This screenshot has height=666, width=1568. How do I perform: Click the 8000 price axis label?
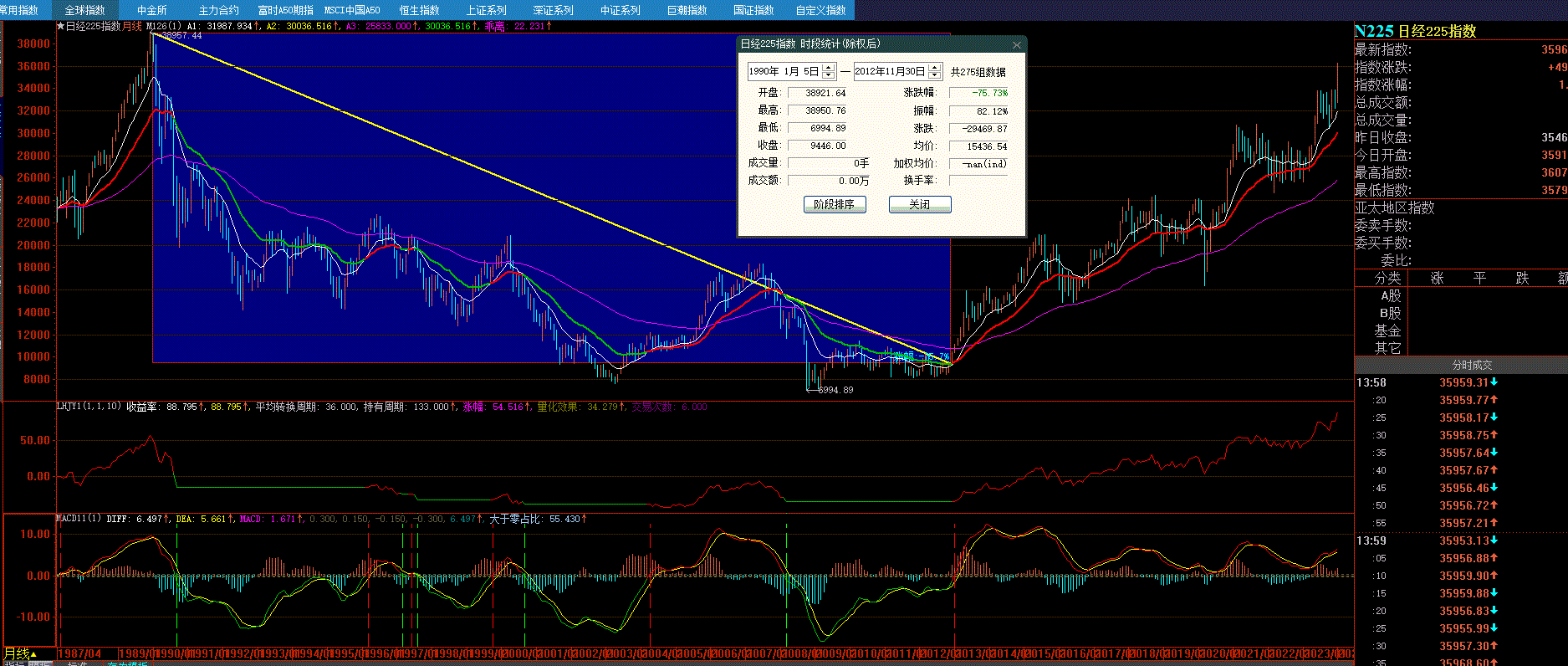pyautogui.click(x=37, y=379)
